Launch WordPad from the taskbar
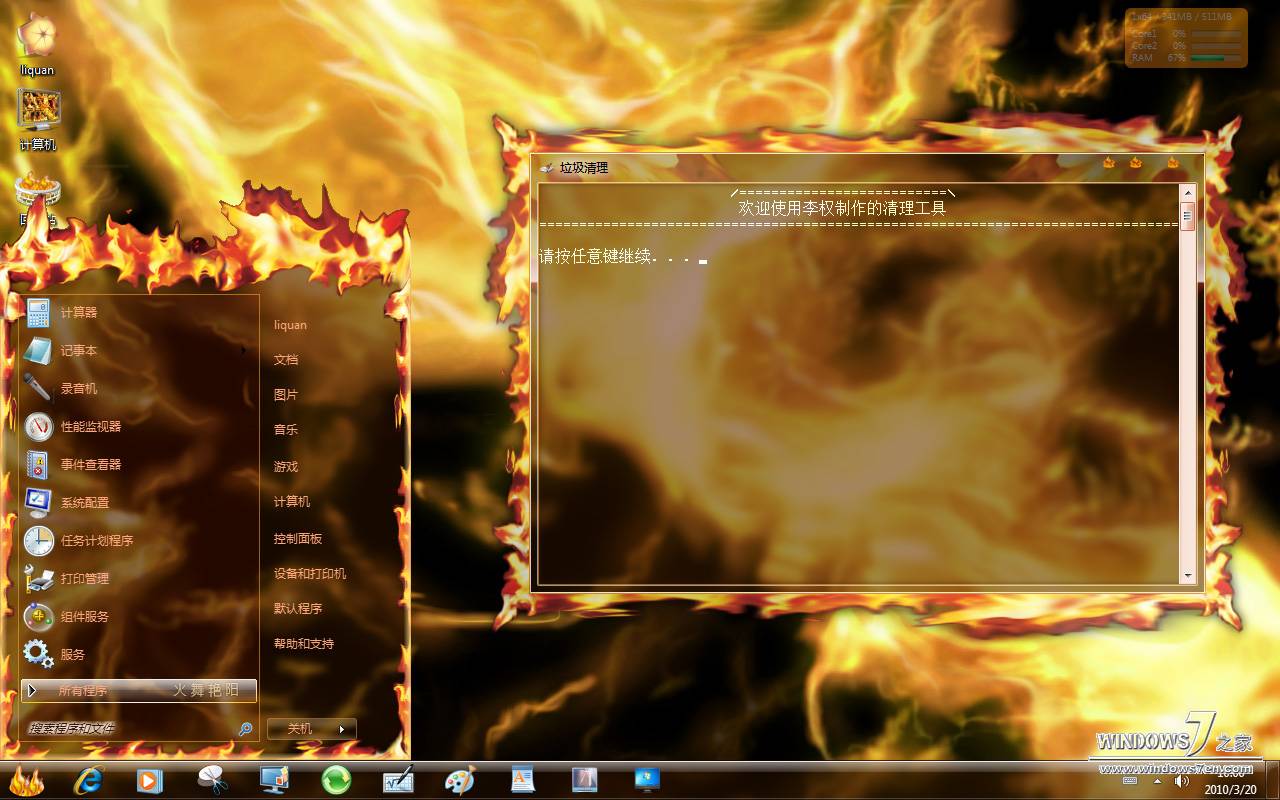The image size is (1280, 800). (521, 779)
